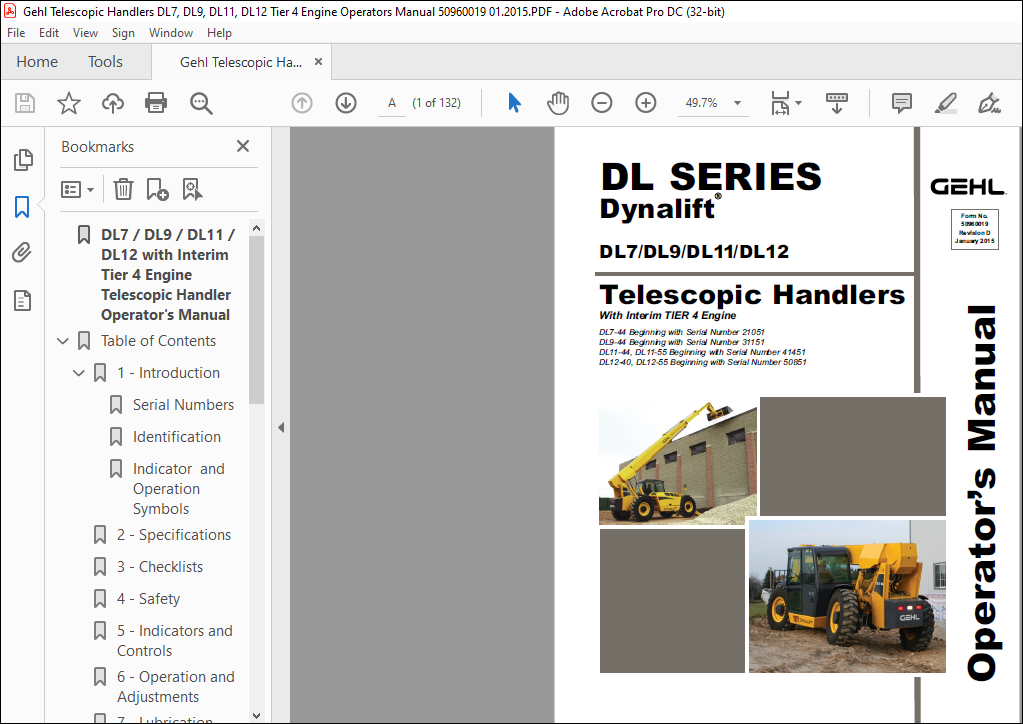Viewport: 1023px width, 724px height.
Task: Add a new bookmark
Action: click(157, 190)
